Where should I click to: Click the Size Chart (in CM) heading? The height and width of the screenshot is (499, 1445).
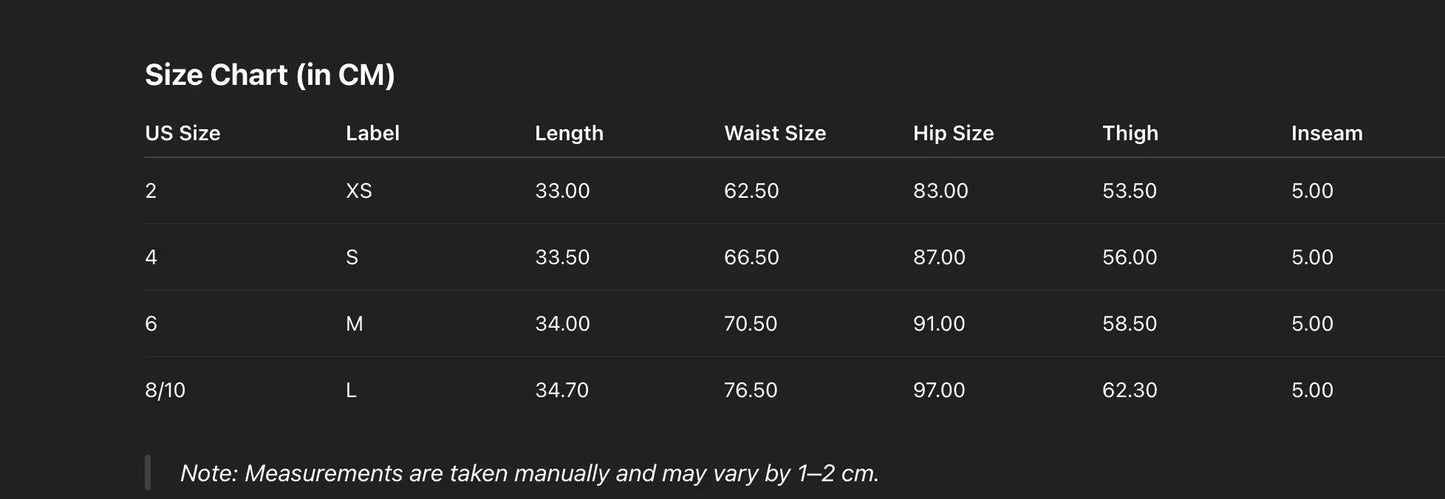click(x=270, y=75)
